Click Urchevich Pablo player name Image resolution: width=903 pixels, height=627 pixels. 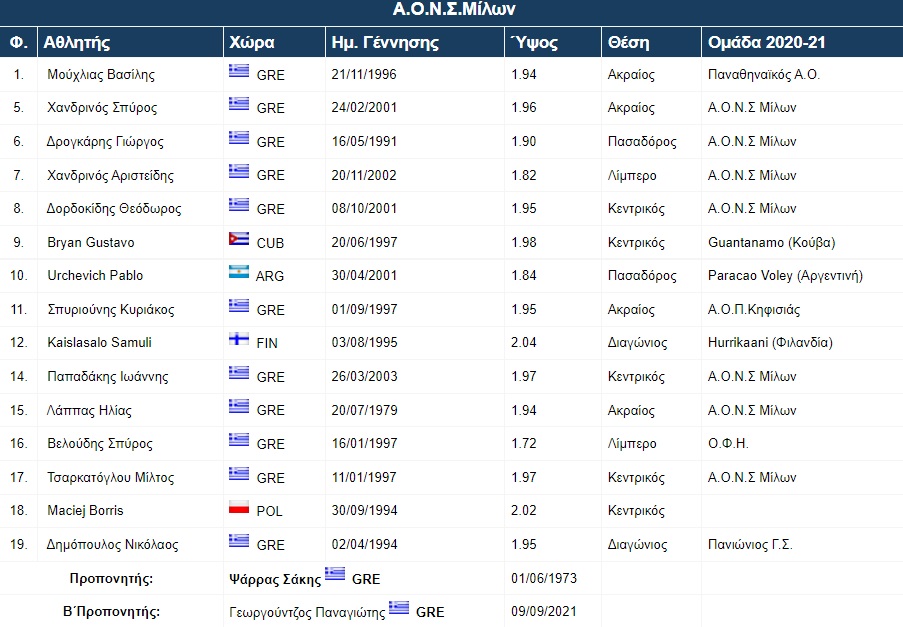click(95, 275)
